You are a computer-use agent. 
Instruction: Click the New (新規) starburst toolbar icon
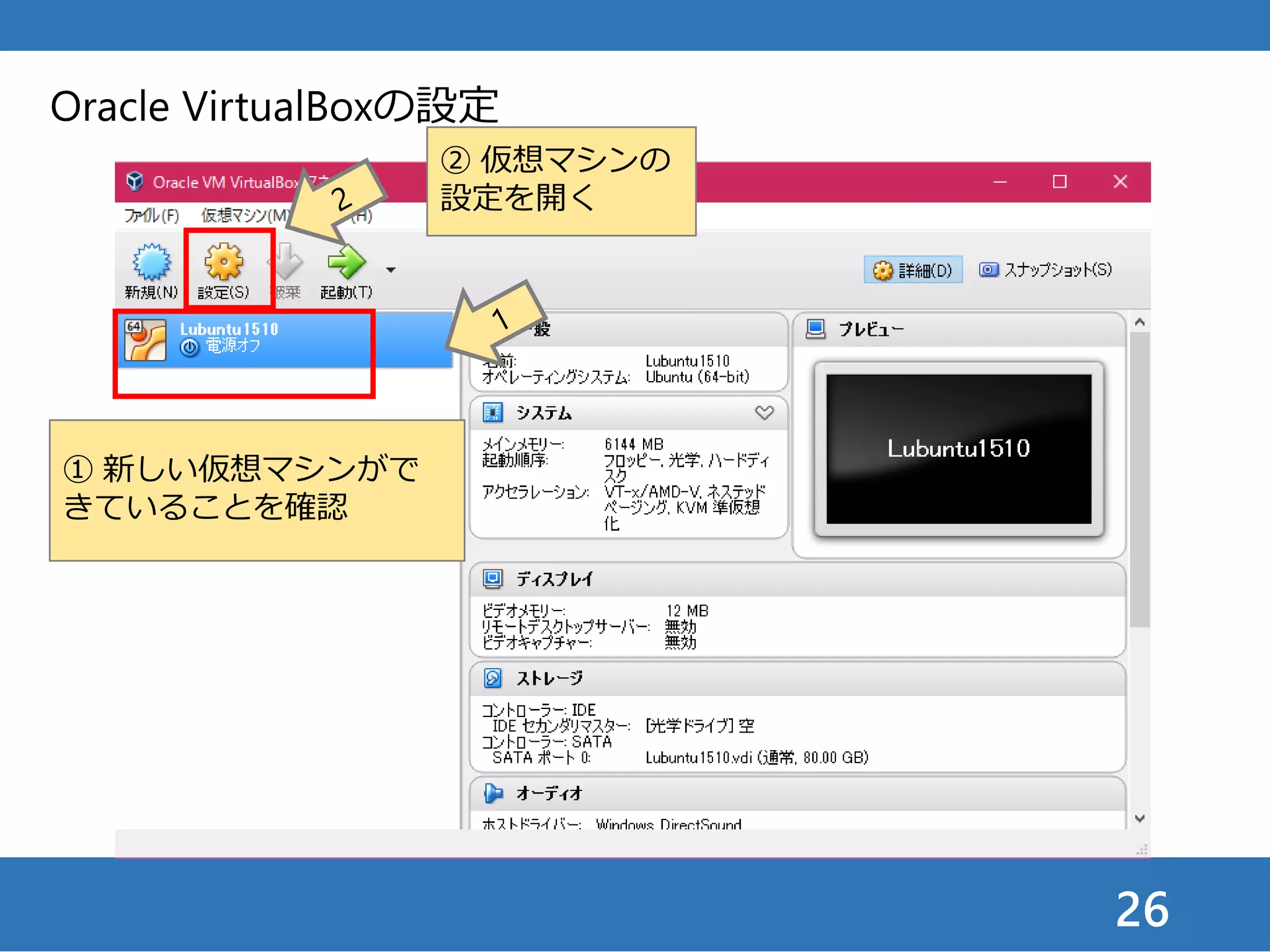pyautogui.click(x=151, y=262)
